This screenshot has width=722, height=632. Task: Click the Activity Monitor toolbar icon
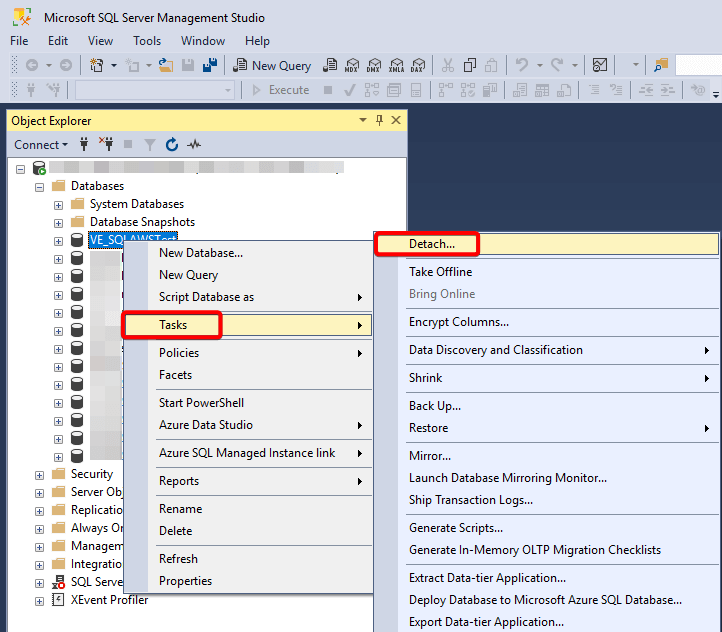[600, 65]
